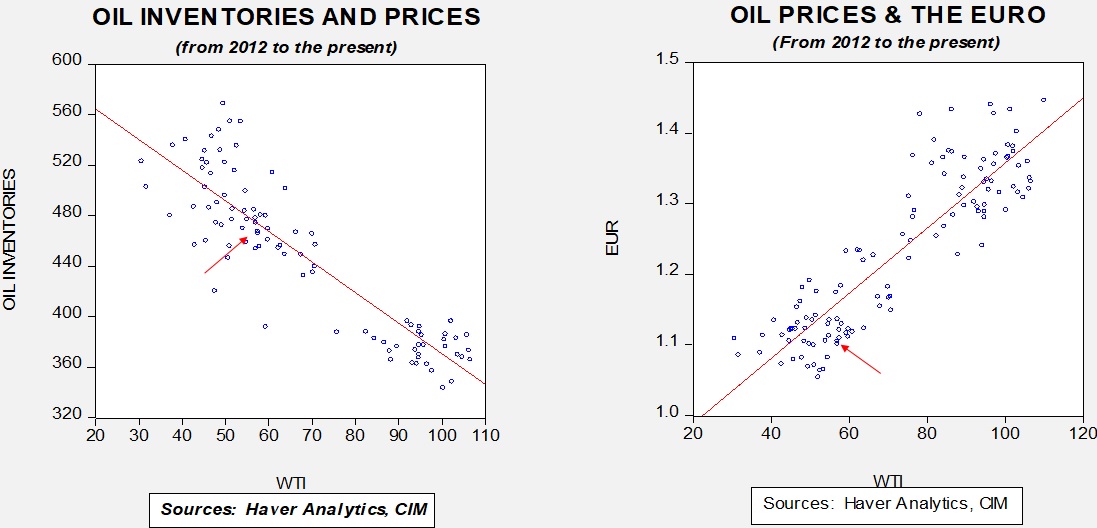Click the 110 tick on the left WTI axis
Viewport: 1097px width, 528px height.
tap(485, 435)
